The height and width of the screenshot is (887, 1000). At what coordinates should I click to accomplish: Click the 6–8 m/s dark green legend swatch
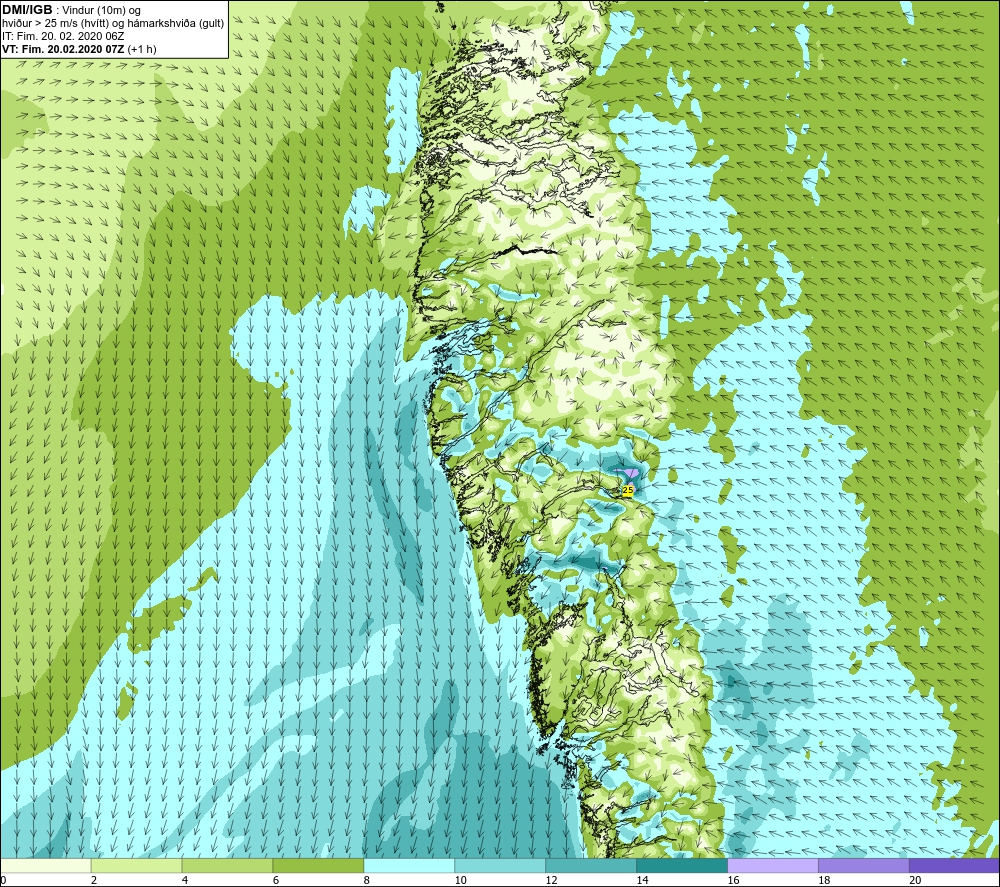pyautogui.click(x=318, y=865)
